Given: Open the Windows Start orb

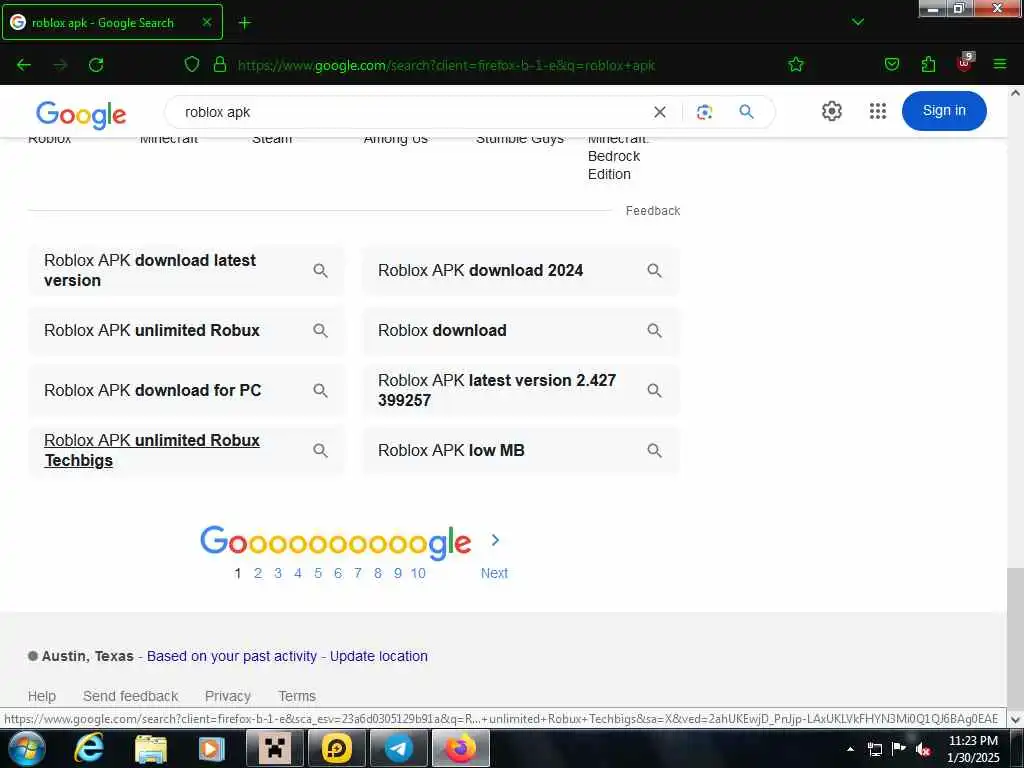Looking at the screenshot, I should (x=27, y=748).
